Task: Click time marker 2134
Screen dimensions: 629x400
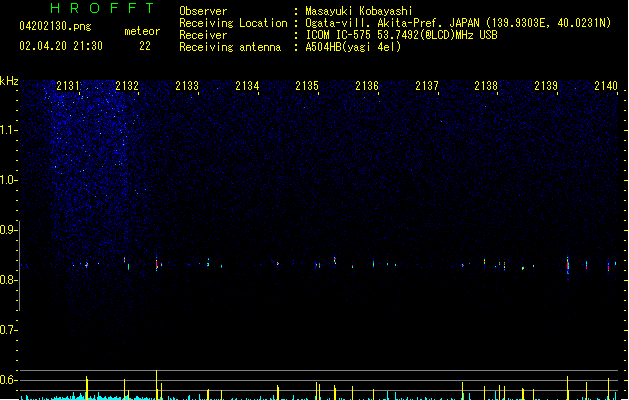Action: pos(247,86)
